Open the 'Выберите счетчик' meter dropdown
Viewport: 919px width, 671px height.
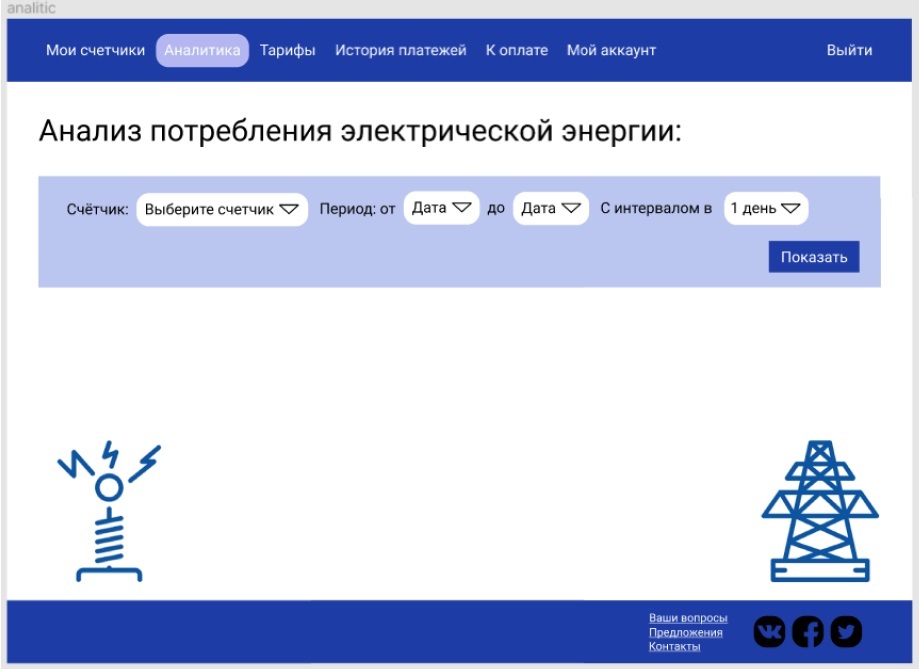(x=221, y=210)
